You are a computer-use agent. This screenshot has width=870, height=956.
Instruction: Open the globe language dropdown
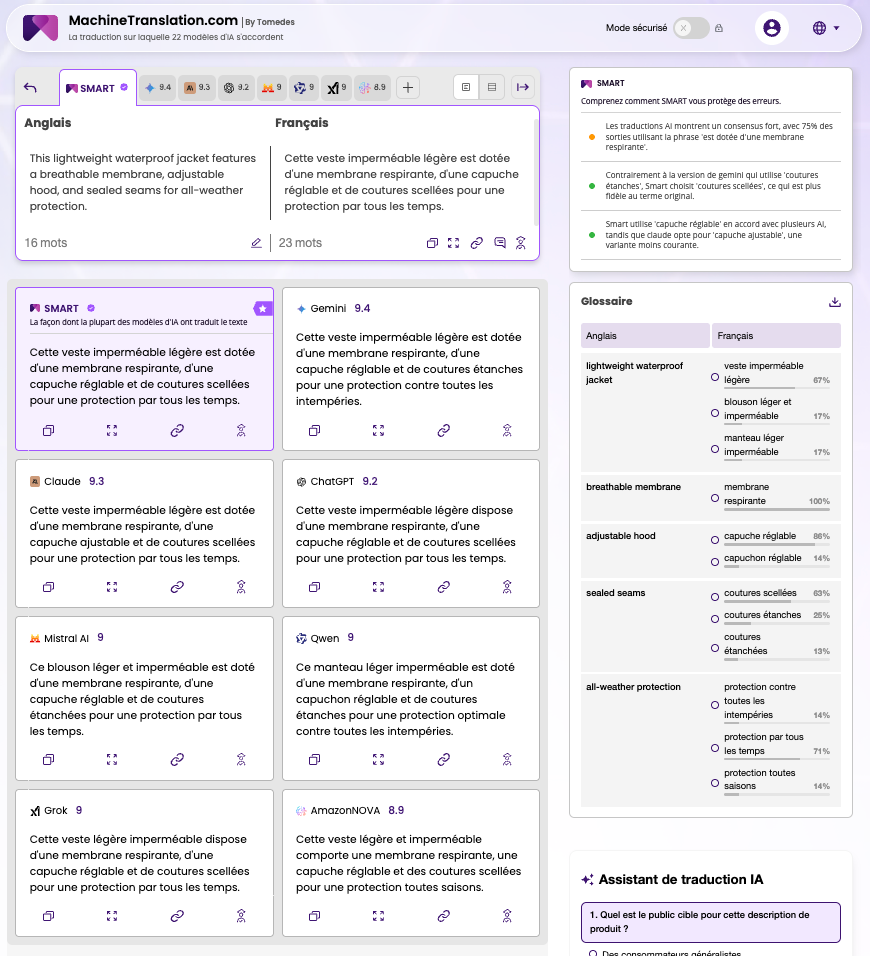(825, 28)
